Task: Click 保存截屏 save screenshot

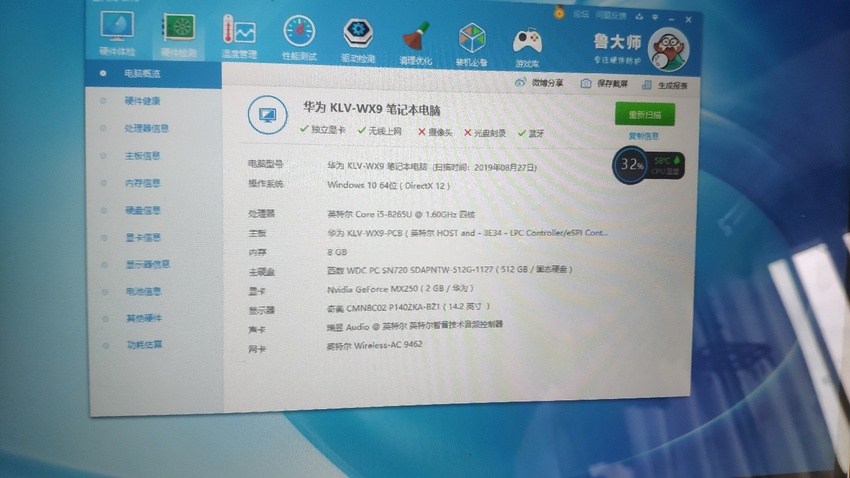Action: [x=604, y=83]
